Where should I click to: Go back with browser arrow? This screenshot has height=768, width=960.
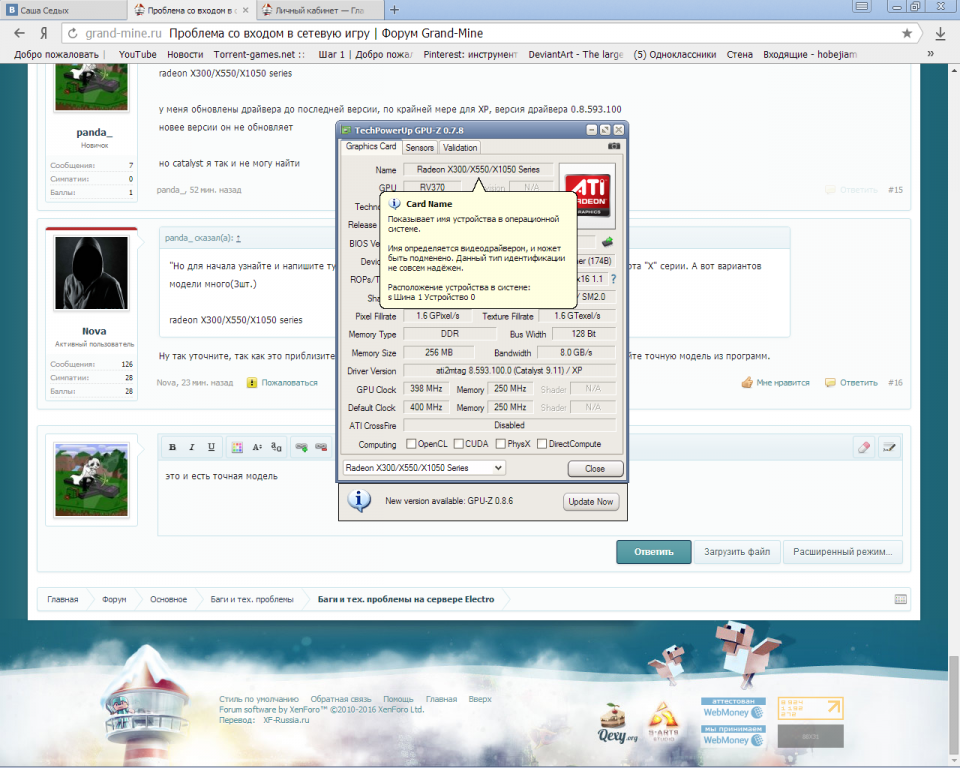point(20,33)
